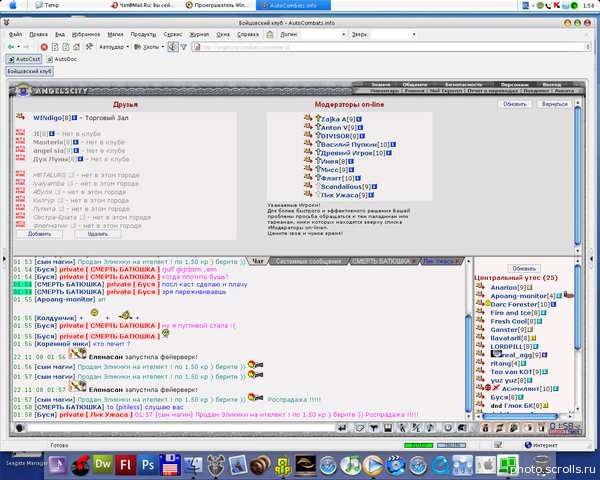Click the head icon left of chat input
Screen dimensions: 600x480
tap(20, 428)
